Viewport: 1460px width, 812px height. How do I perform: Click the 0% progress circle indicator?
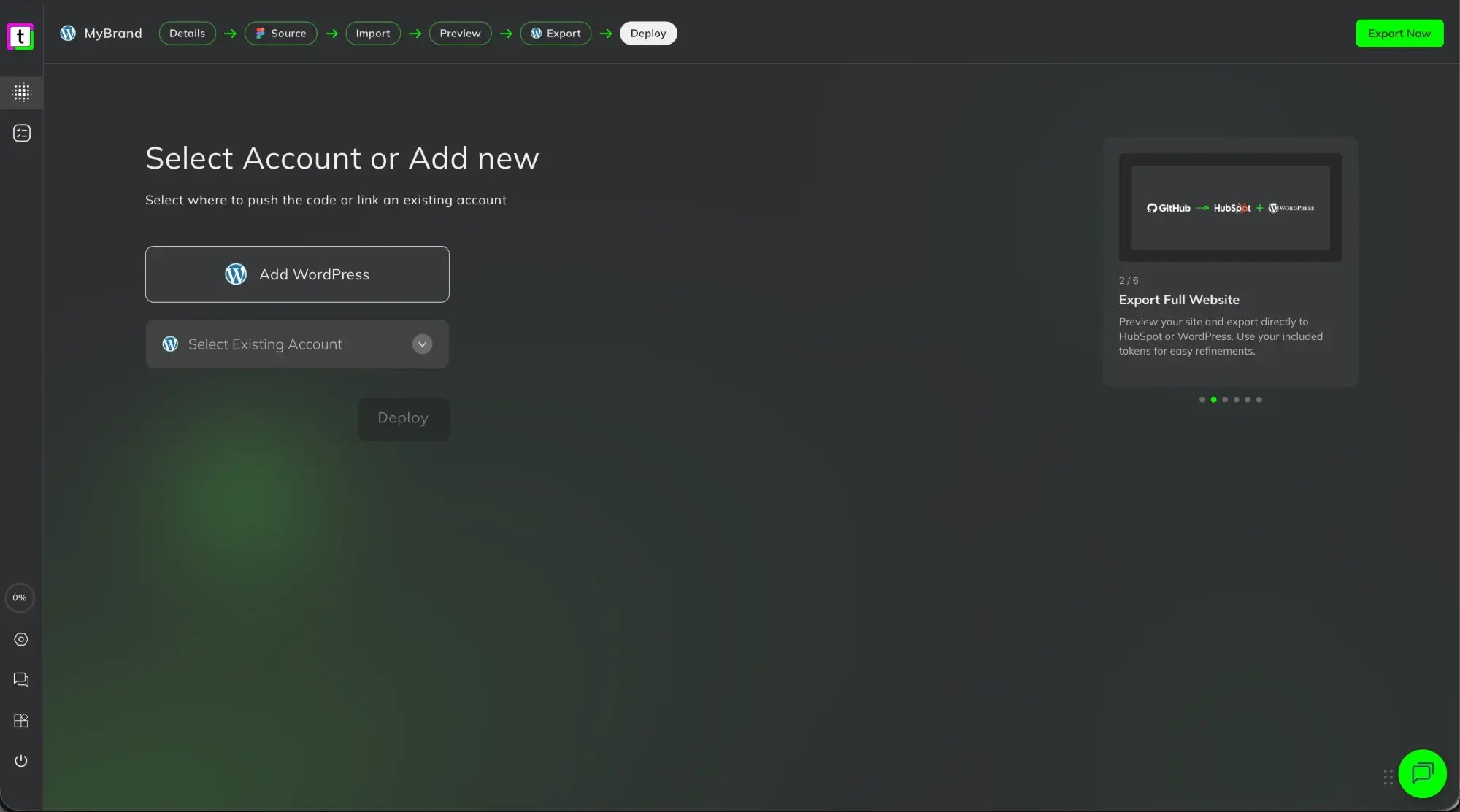point(20,598)
